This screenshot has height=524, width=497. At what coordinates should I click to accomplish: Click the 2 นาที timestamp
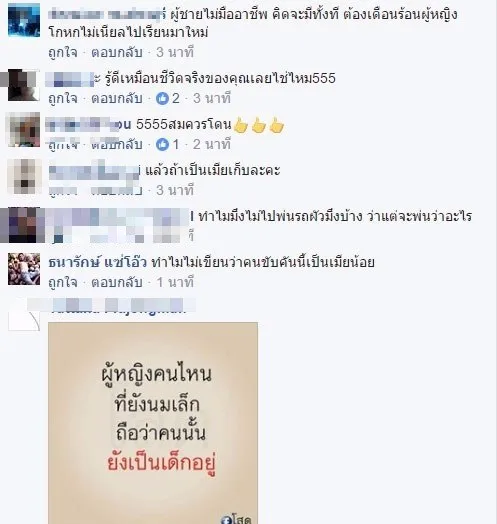click(212, 144)
